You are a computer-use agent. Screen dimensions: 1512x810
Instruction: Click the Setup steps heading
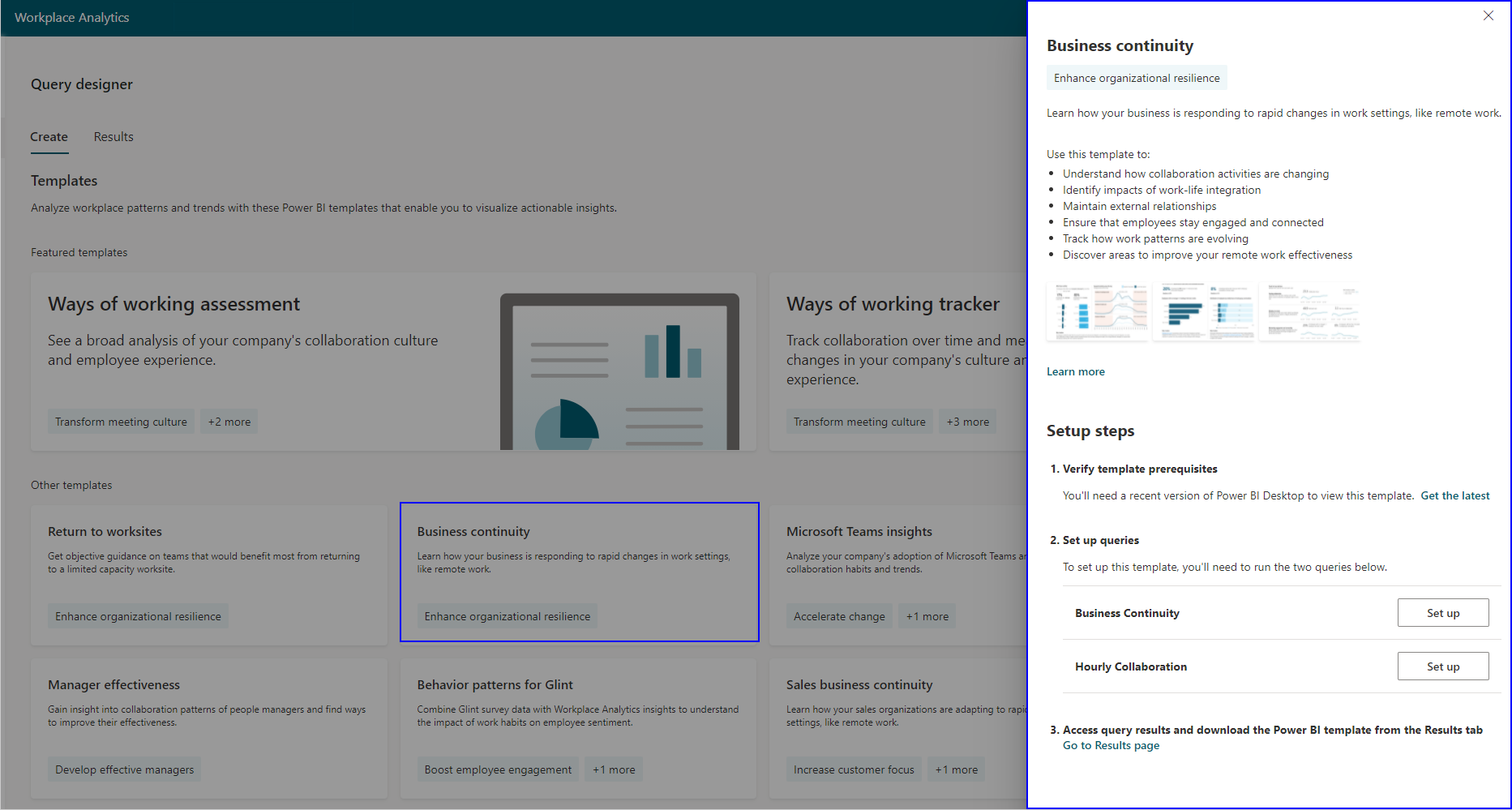[x=1090, y=431]
